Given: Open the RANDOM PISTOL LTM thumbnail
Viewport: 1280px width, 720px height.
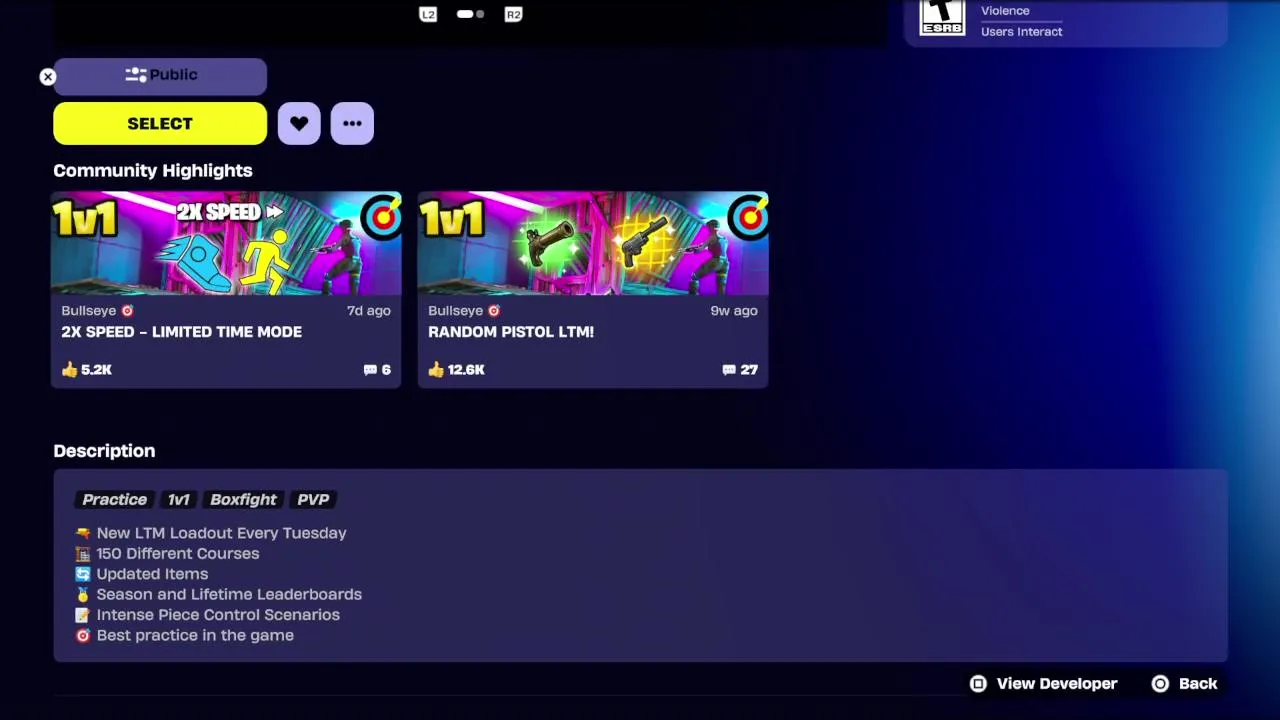Looking at the screenshot, I should coord(593,243).
